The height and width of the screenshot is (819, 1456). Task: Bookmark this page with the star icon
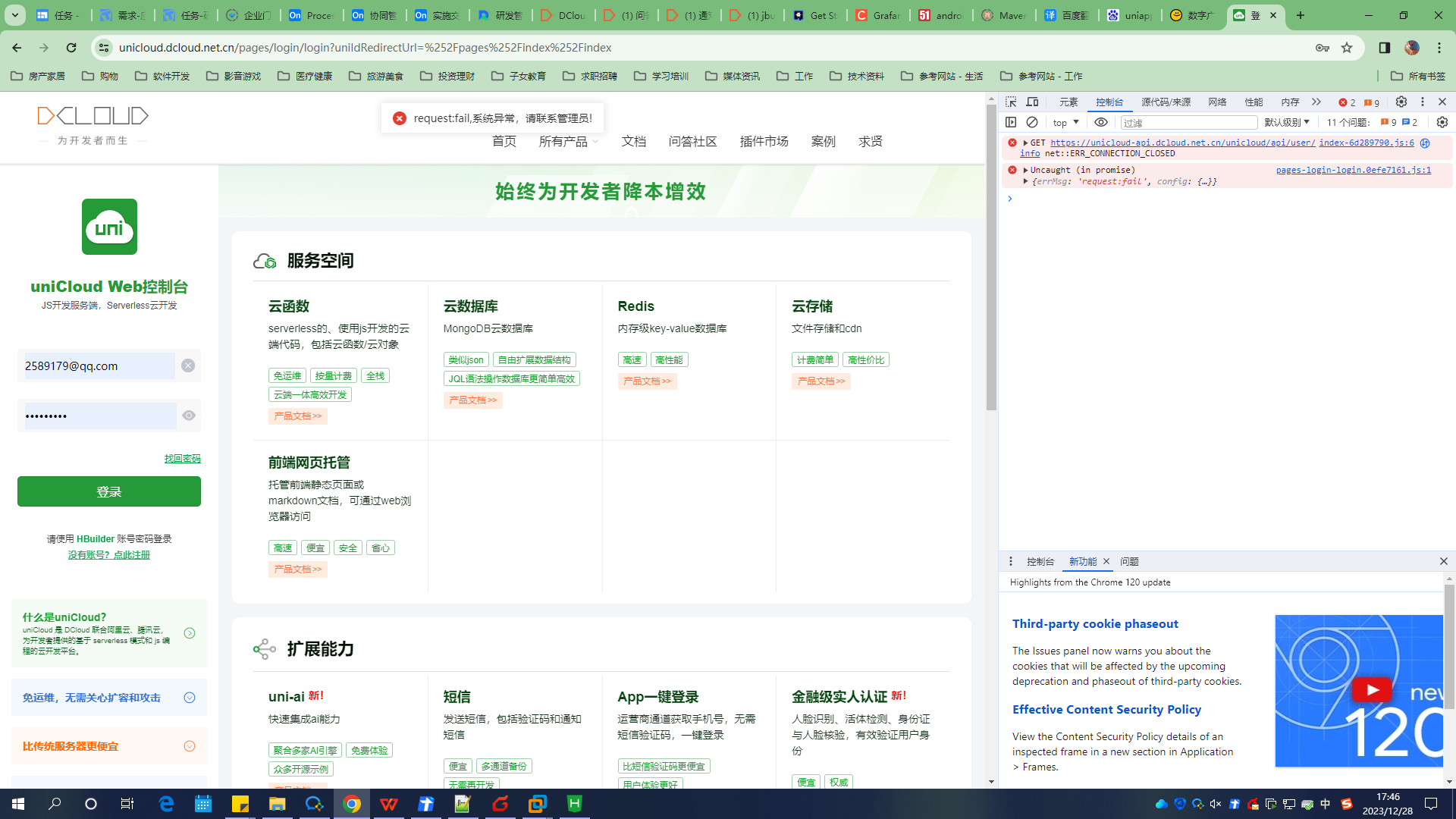(x=1347, y=48)
